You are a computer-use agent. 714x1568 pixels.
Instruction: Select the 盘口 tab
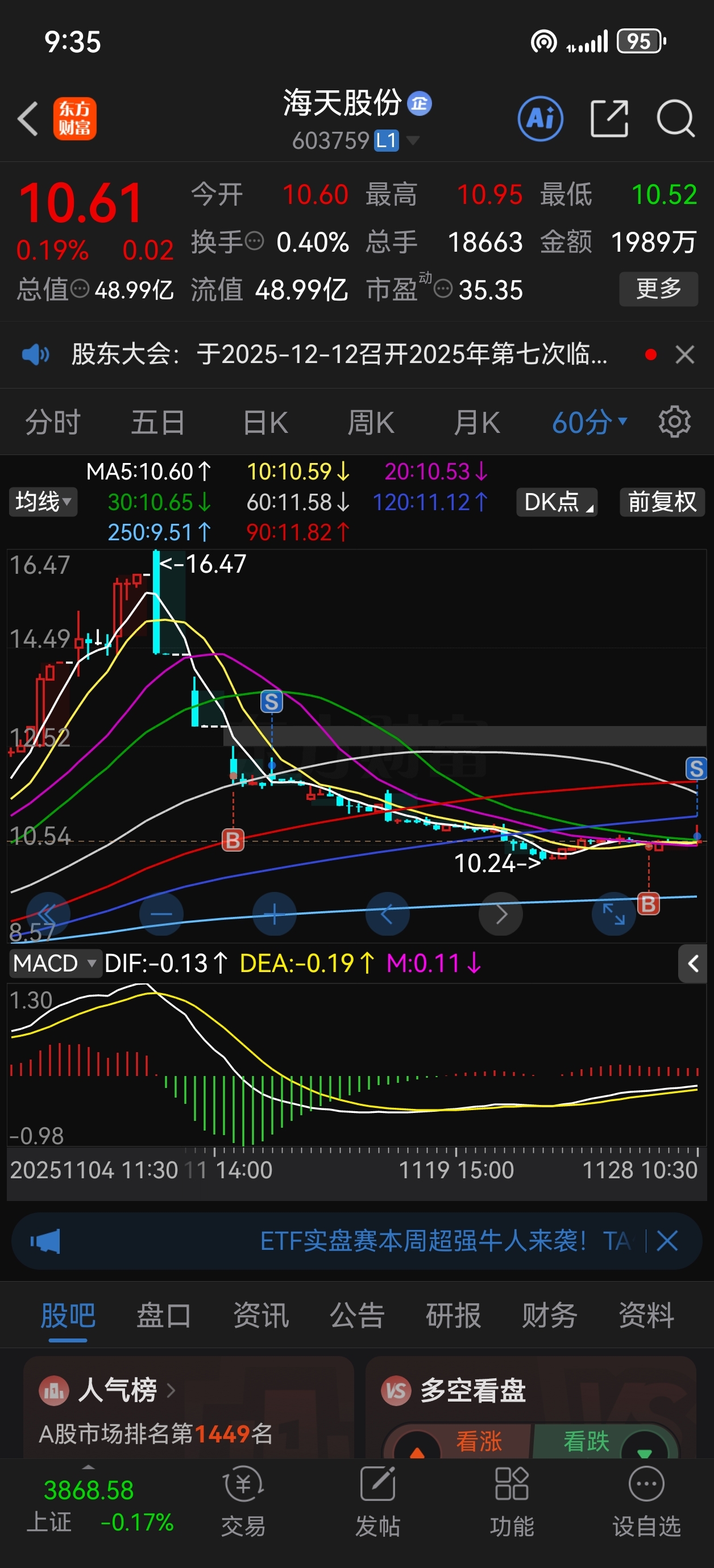(x=164, y=1315)
